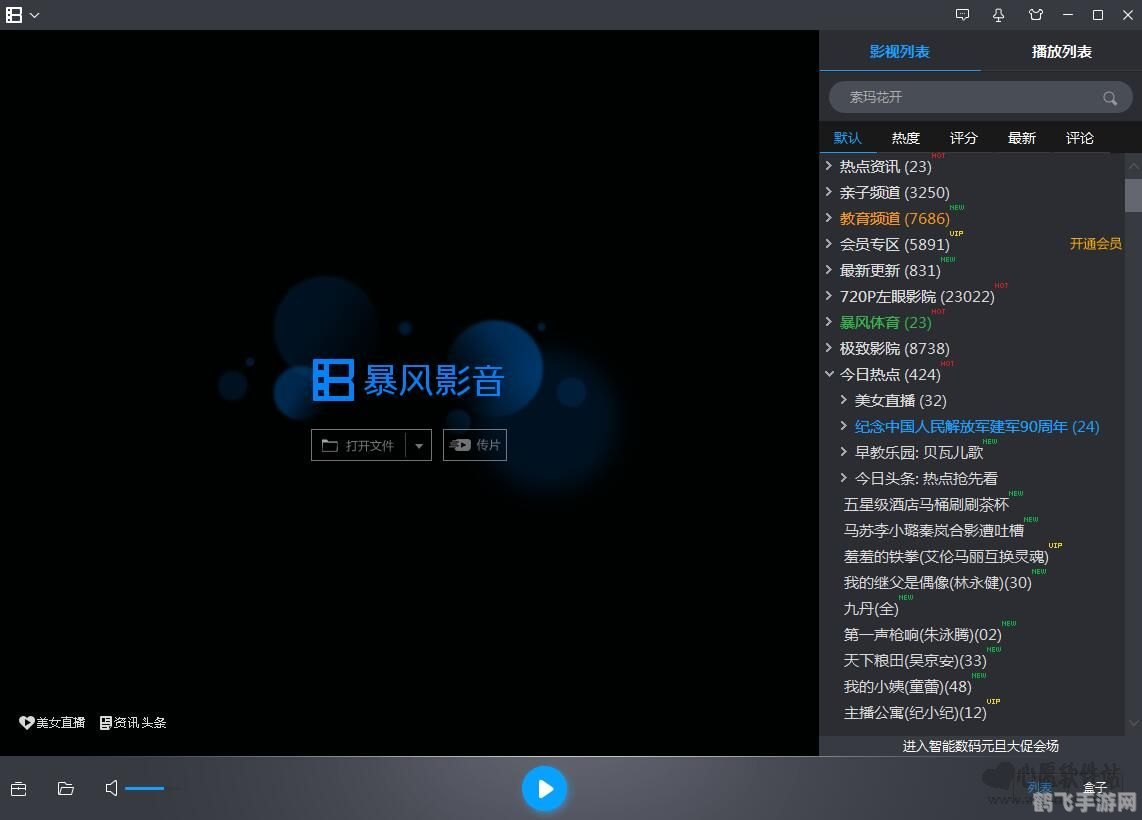
Task: Open the feedback message icon in title bar
Action: (961, 15)
